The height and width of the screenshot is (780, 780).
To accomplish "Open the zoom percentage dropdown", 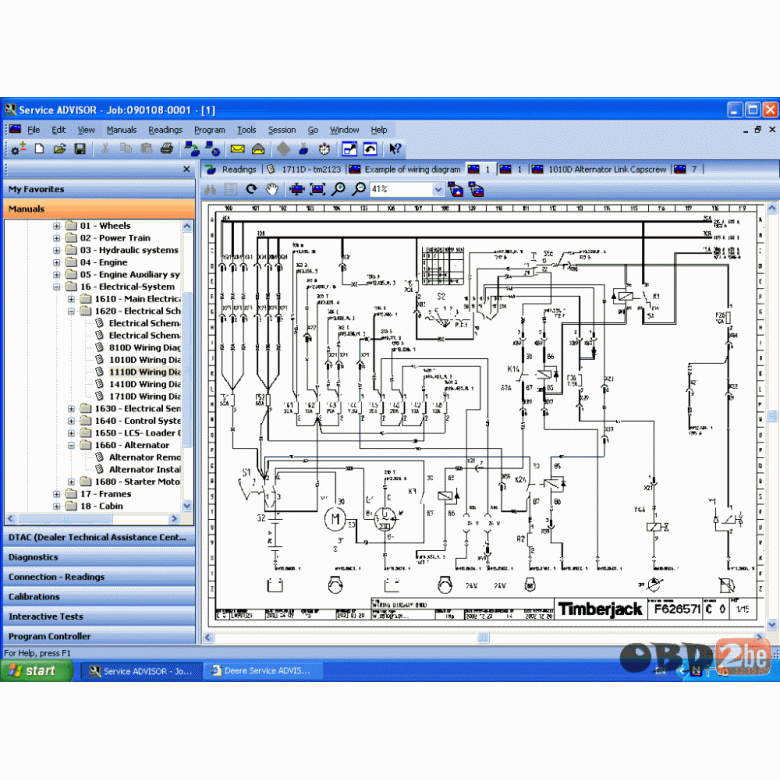I will [438, 190].
